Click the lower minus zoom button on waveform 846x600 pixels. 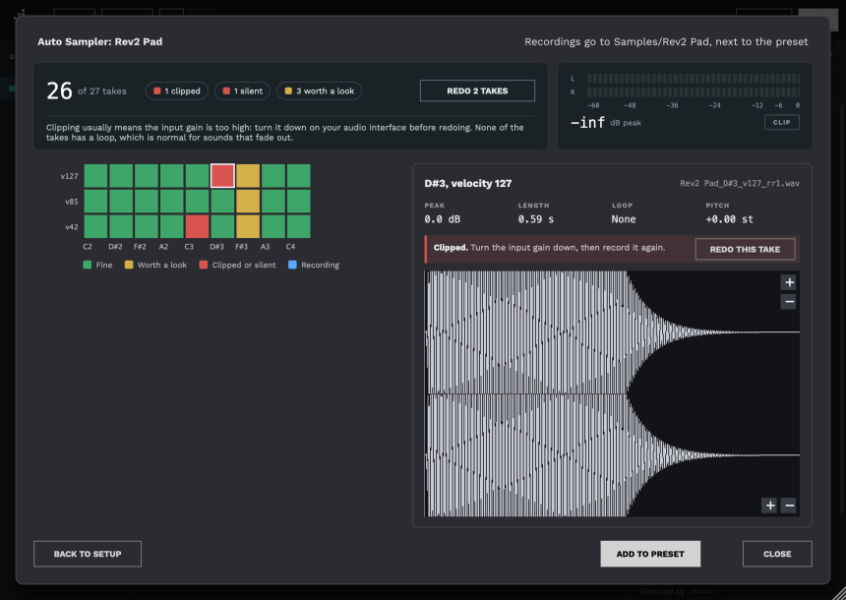[789, 506]
